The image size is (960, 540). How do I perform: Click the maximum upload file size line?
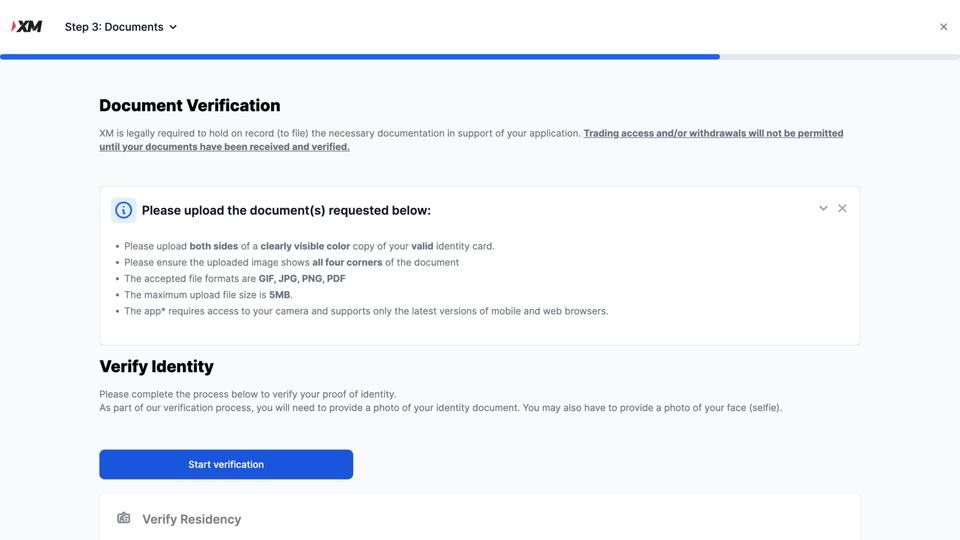point(208,295)
